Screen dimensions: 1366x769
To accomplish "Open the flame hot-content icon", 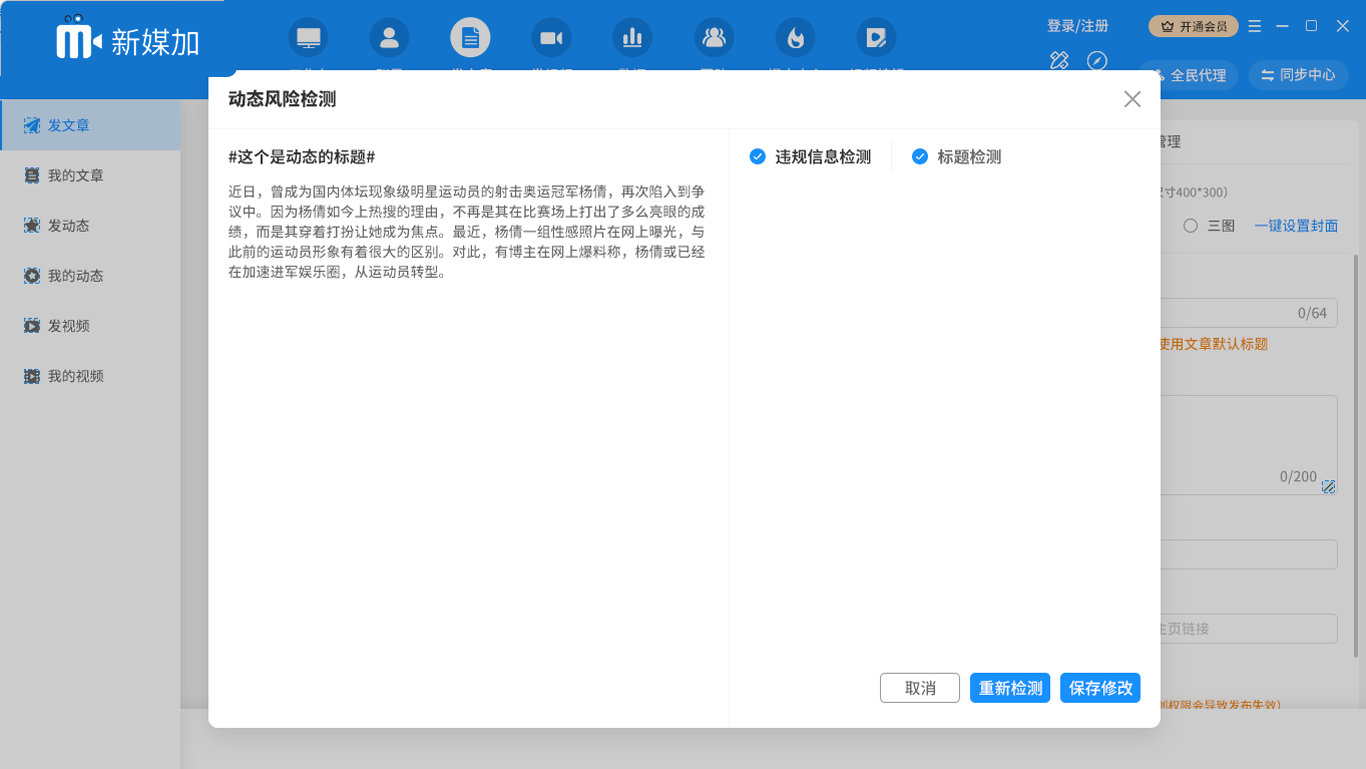I will point(795,38).
